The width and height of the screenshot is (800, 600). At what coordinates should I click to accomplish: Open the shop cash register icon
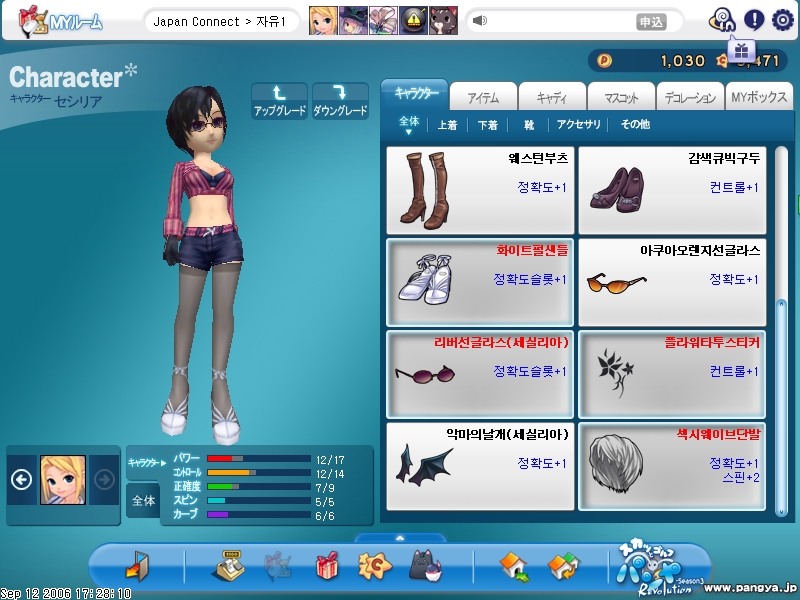click(229, 568)
